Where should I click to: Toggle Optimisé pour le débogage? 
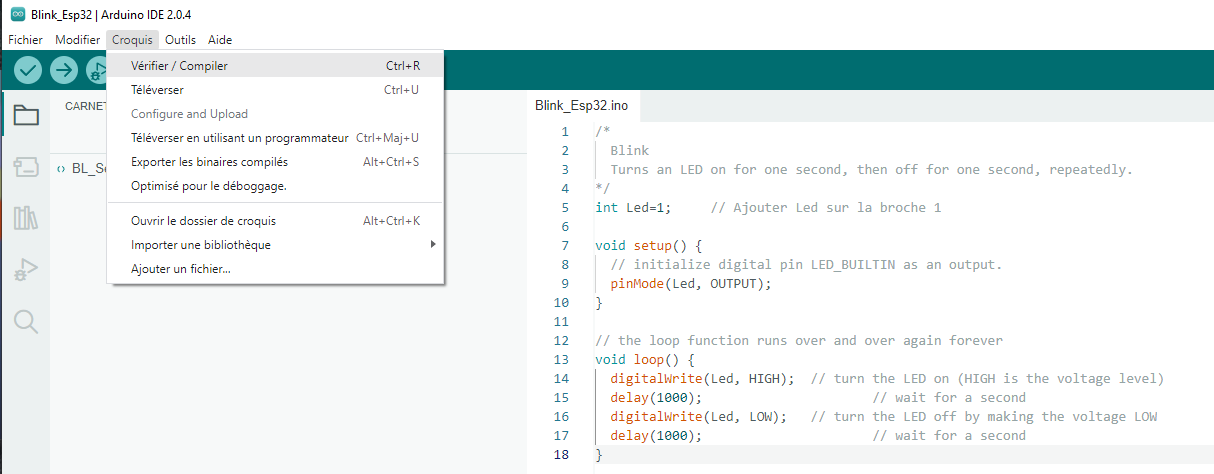(276, 186)
